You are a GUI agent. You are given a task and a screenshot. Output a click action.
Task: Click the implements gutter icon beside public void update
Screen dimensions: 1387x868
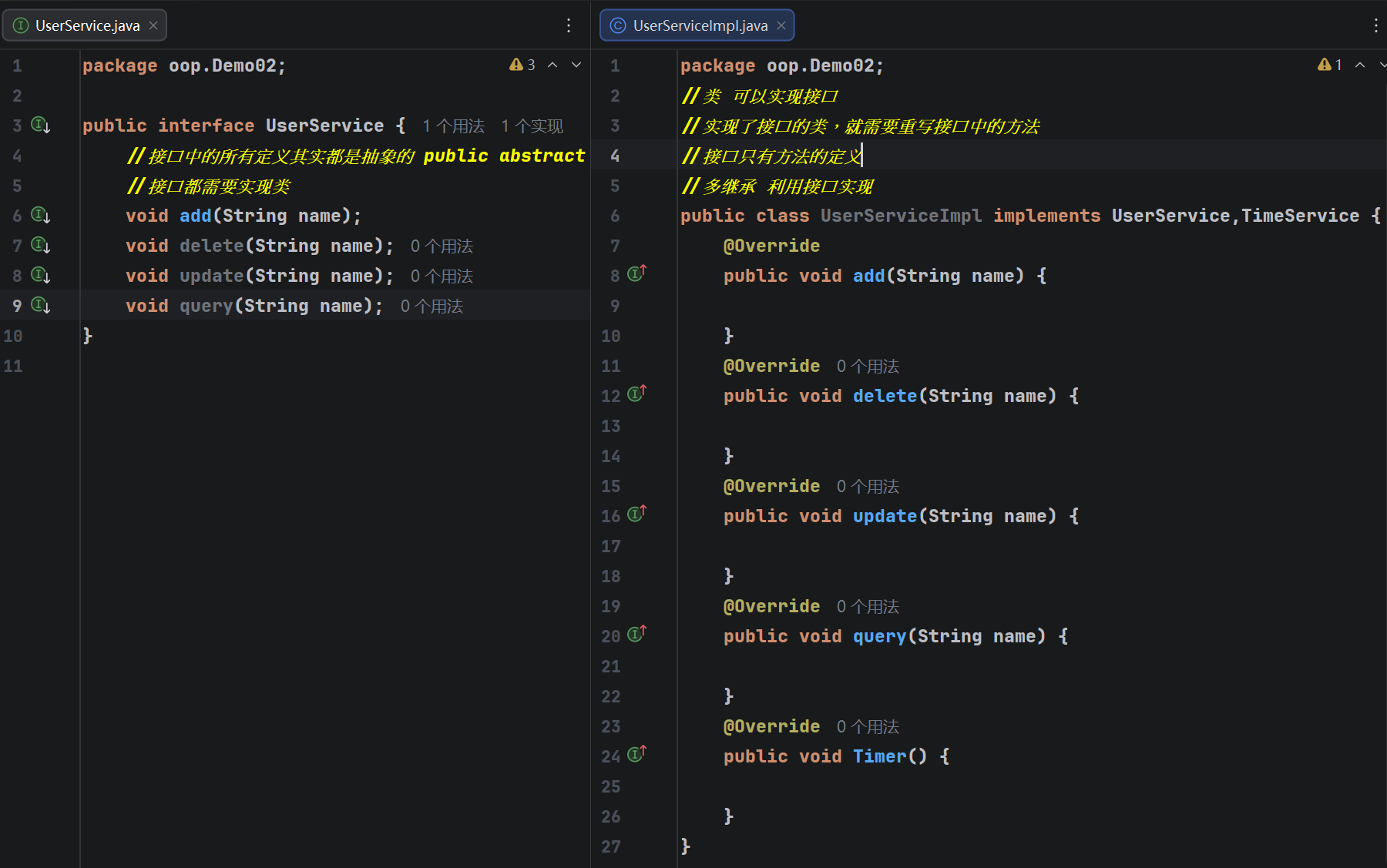pos(636,514)
